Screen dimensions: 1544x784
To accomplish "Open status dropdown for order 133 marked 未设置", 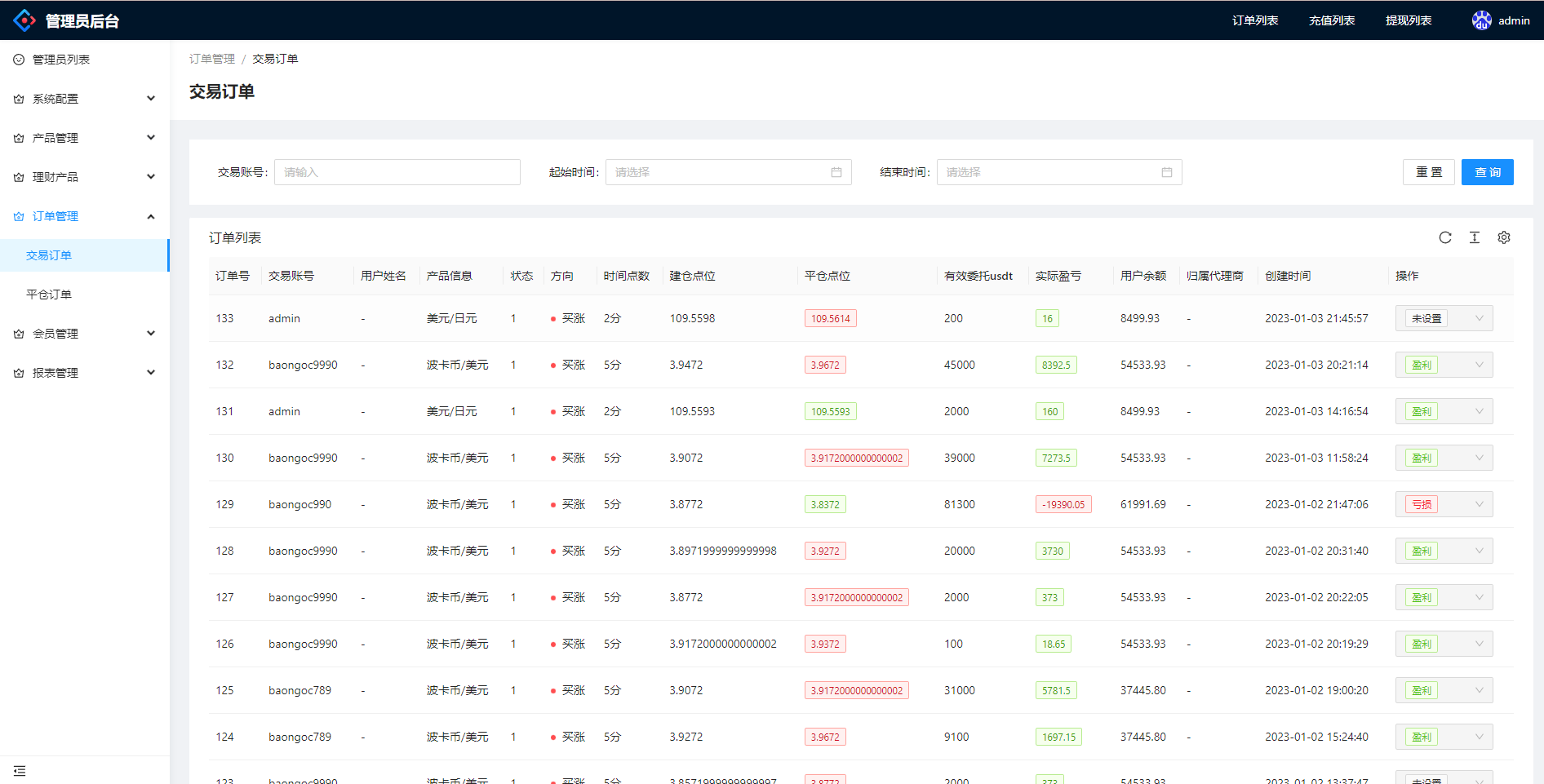I will click(1479, 318).
